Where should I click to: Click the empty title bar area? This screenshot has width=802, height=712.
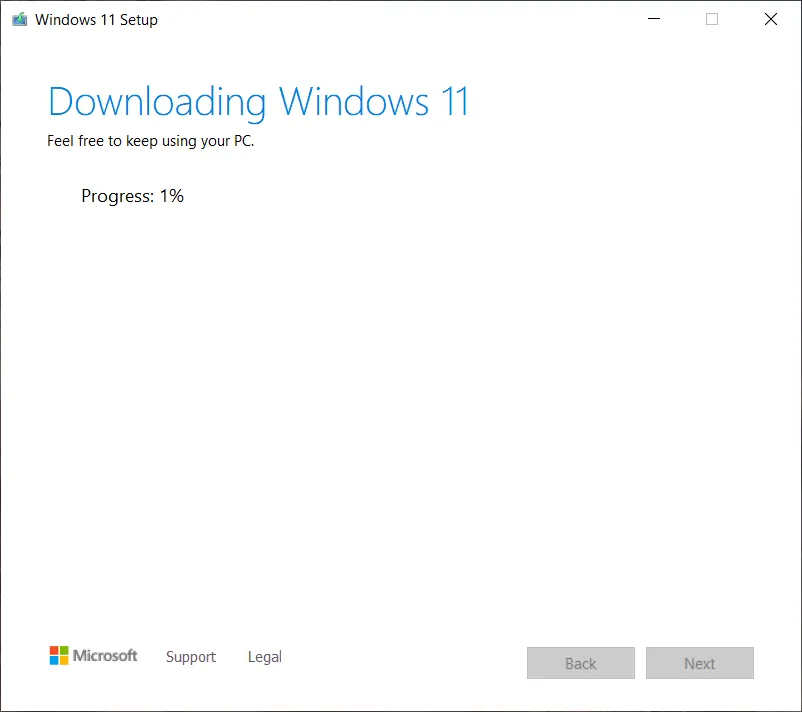point(400,19)
